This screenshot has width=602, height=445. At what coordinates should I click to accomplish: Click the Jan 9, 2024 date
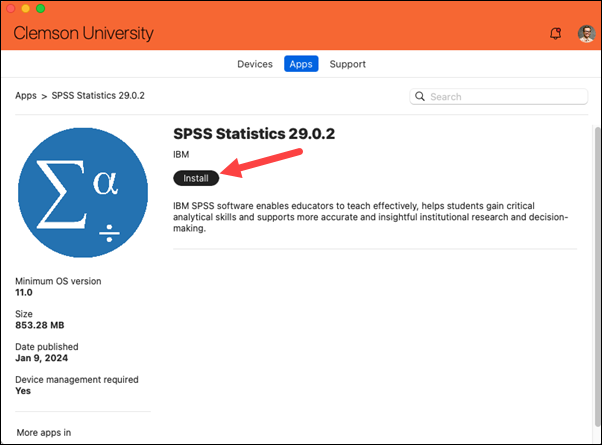click(41, 358)
